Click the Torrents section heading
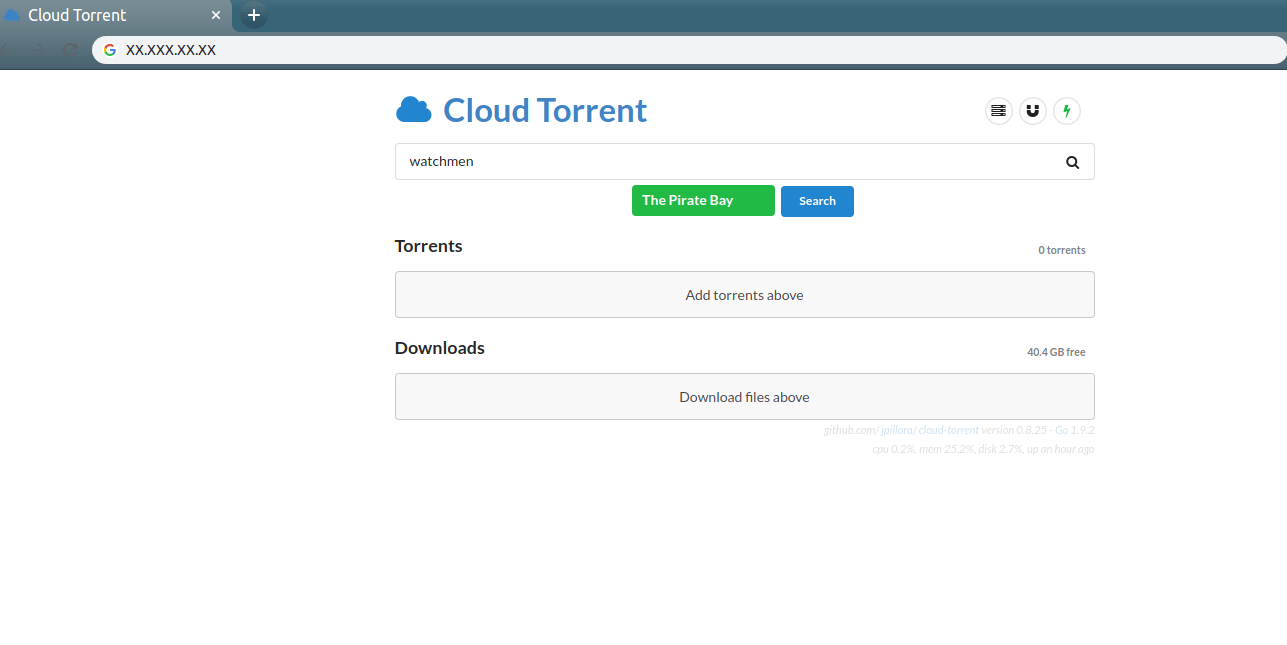 (429, 246)
